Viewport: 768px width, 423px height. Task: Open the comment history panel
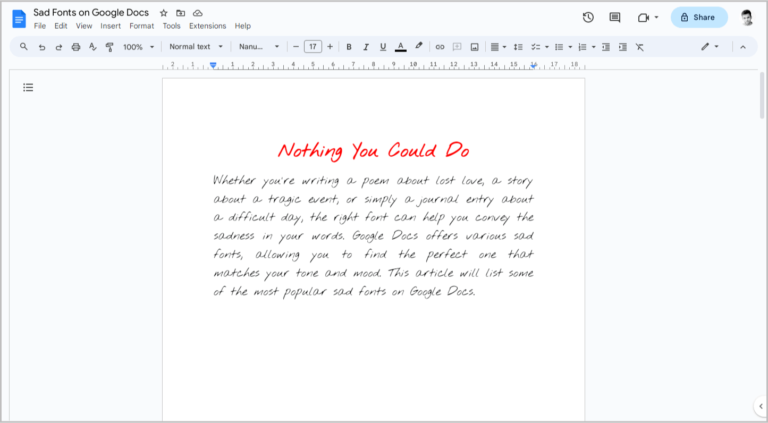(615, 18)
